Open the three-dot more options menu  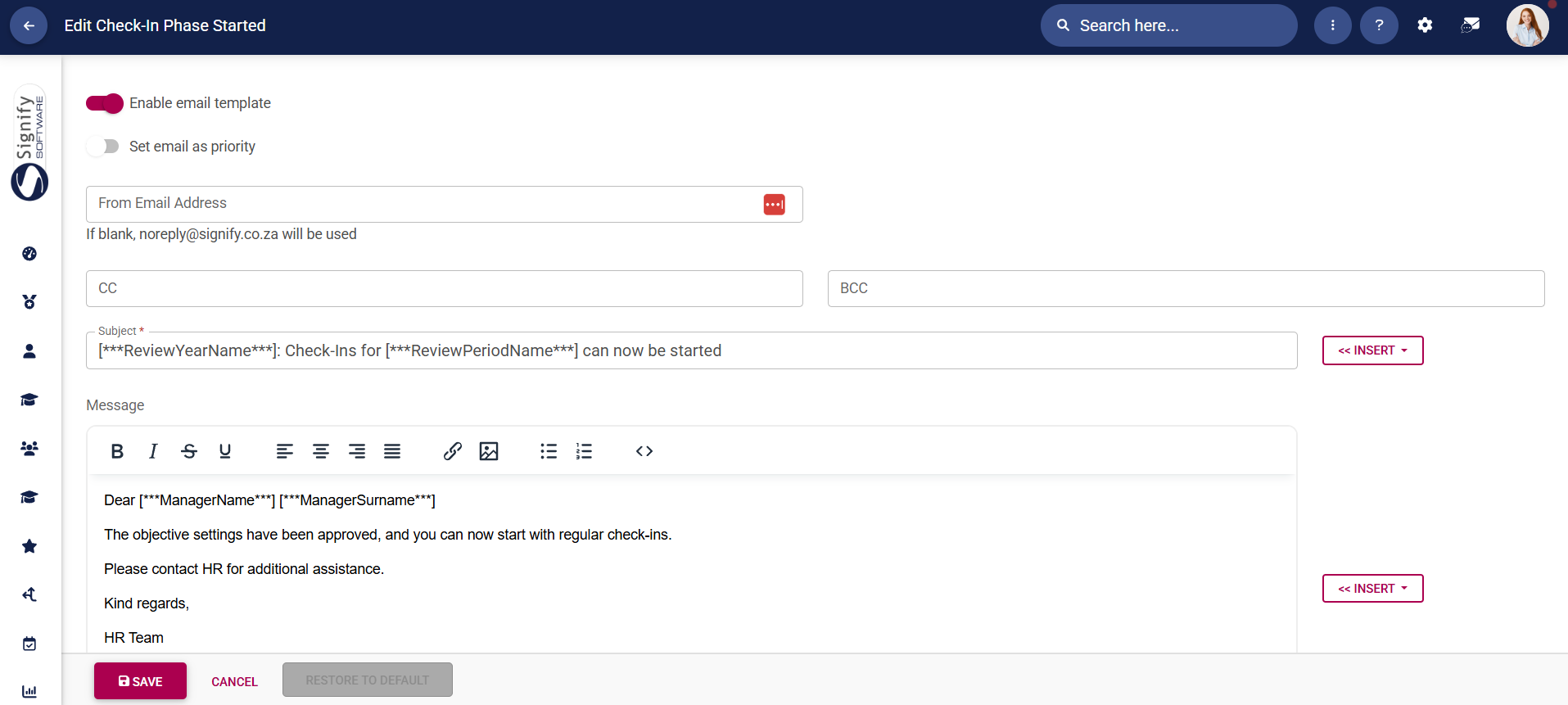[1332, 25]
